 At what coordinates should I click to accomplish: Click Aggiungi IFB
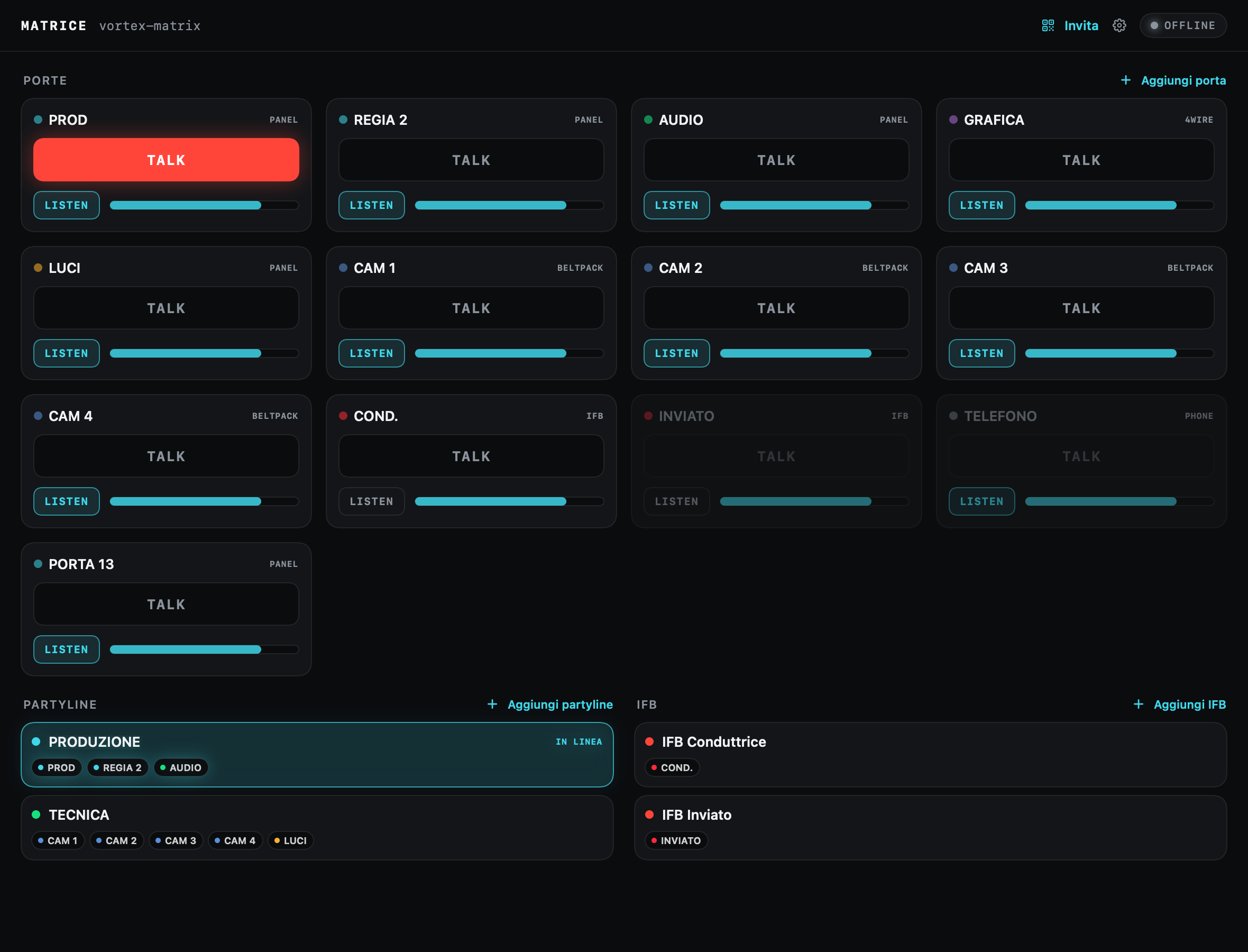pyautogui.click(x=1190, y=704)
